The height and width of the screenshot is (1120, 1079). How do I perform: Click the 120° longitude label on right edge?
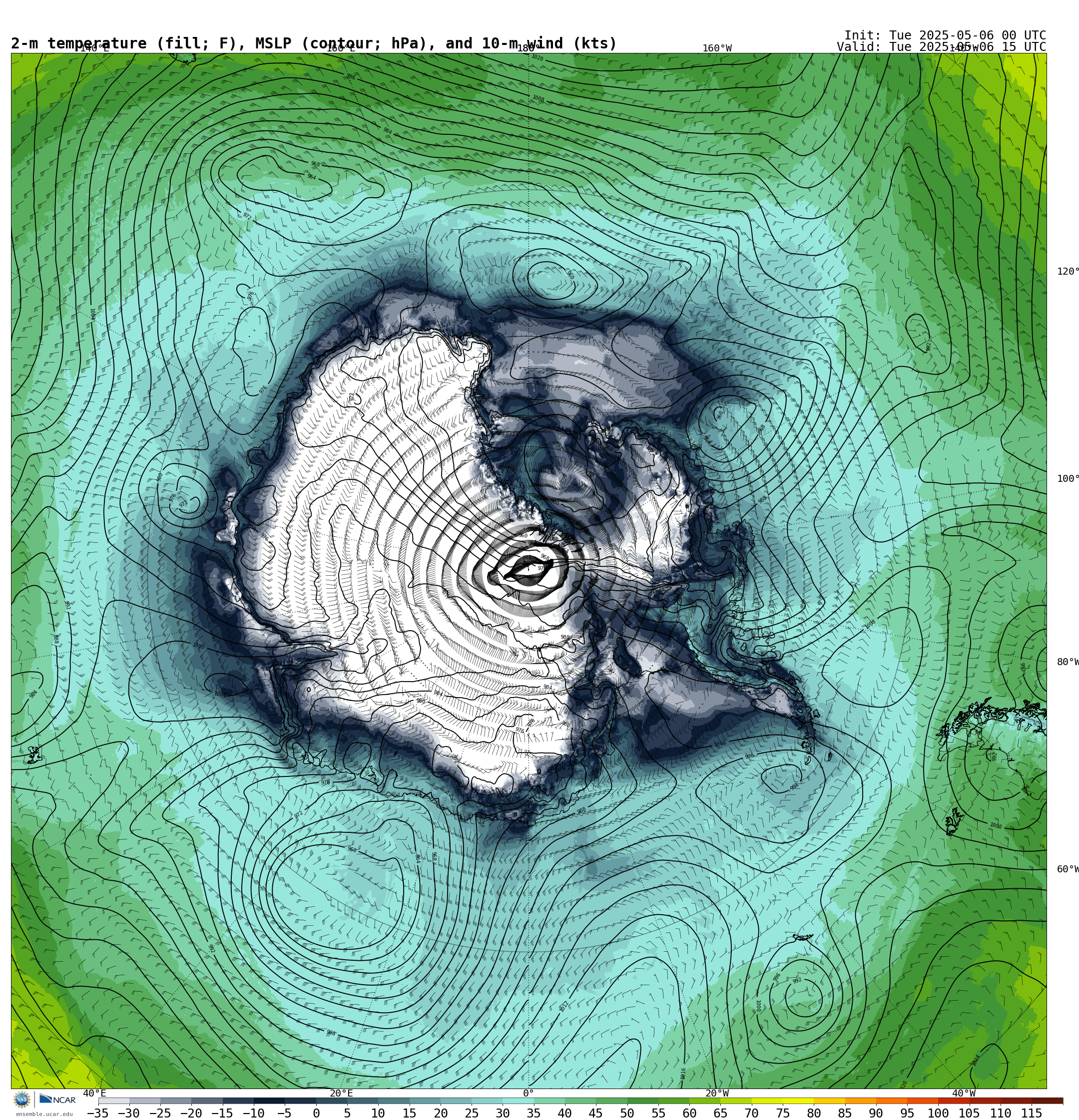1068,272
